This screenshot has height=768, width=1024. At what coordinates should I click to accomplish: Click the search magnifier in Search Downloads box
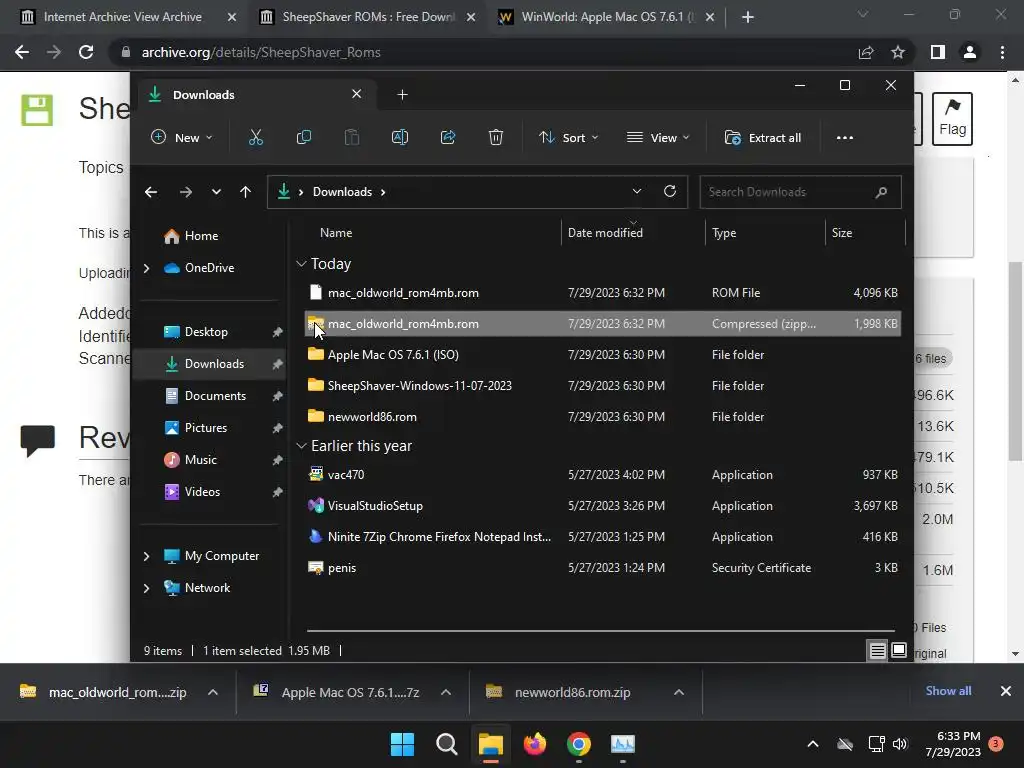tap(881, 192)
